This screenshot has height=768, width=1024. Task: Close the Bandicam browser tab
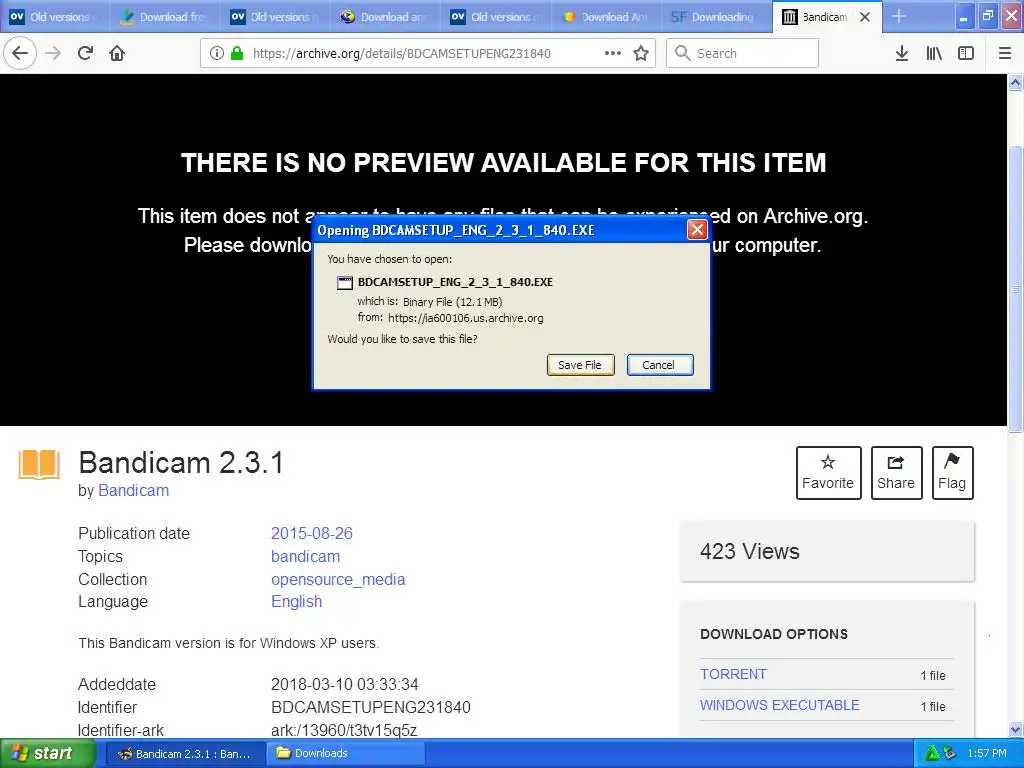(865, 17)
